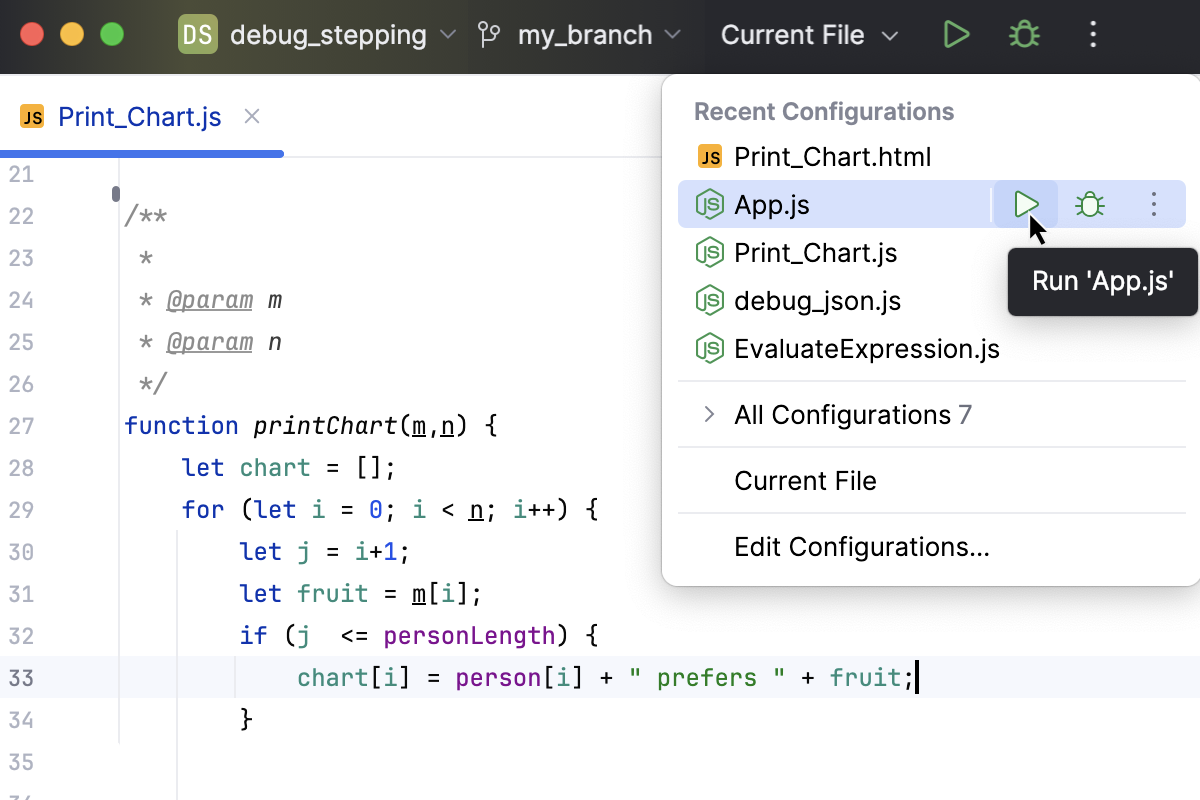The height and width of the screenshot is (800, 1200).
Task: Choose debug_json.js configuration
Action: [x=817, y=301]
